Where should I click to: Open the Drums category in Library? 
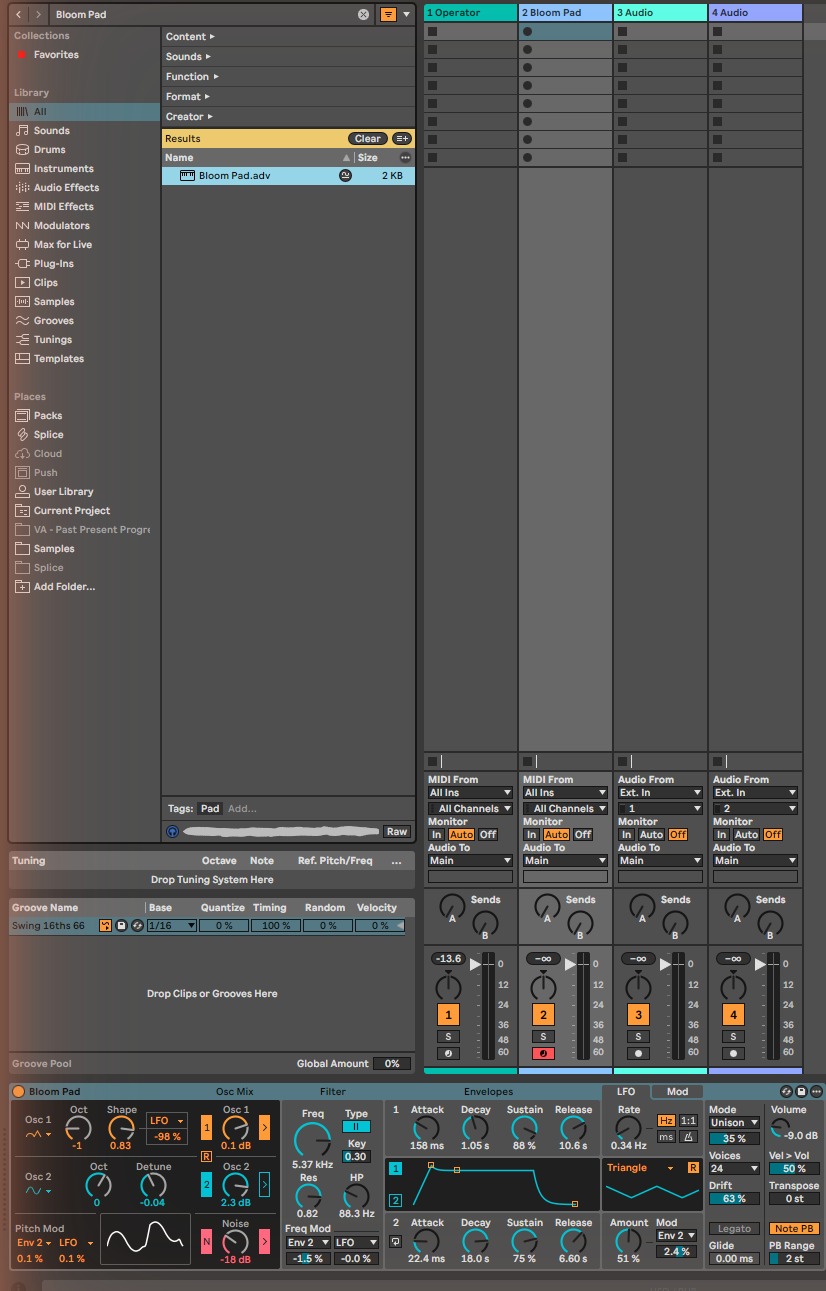(x=49, y=150)
